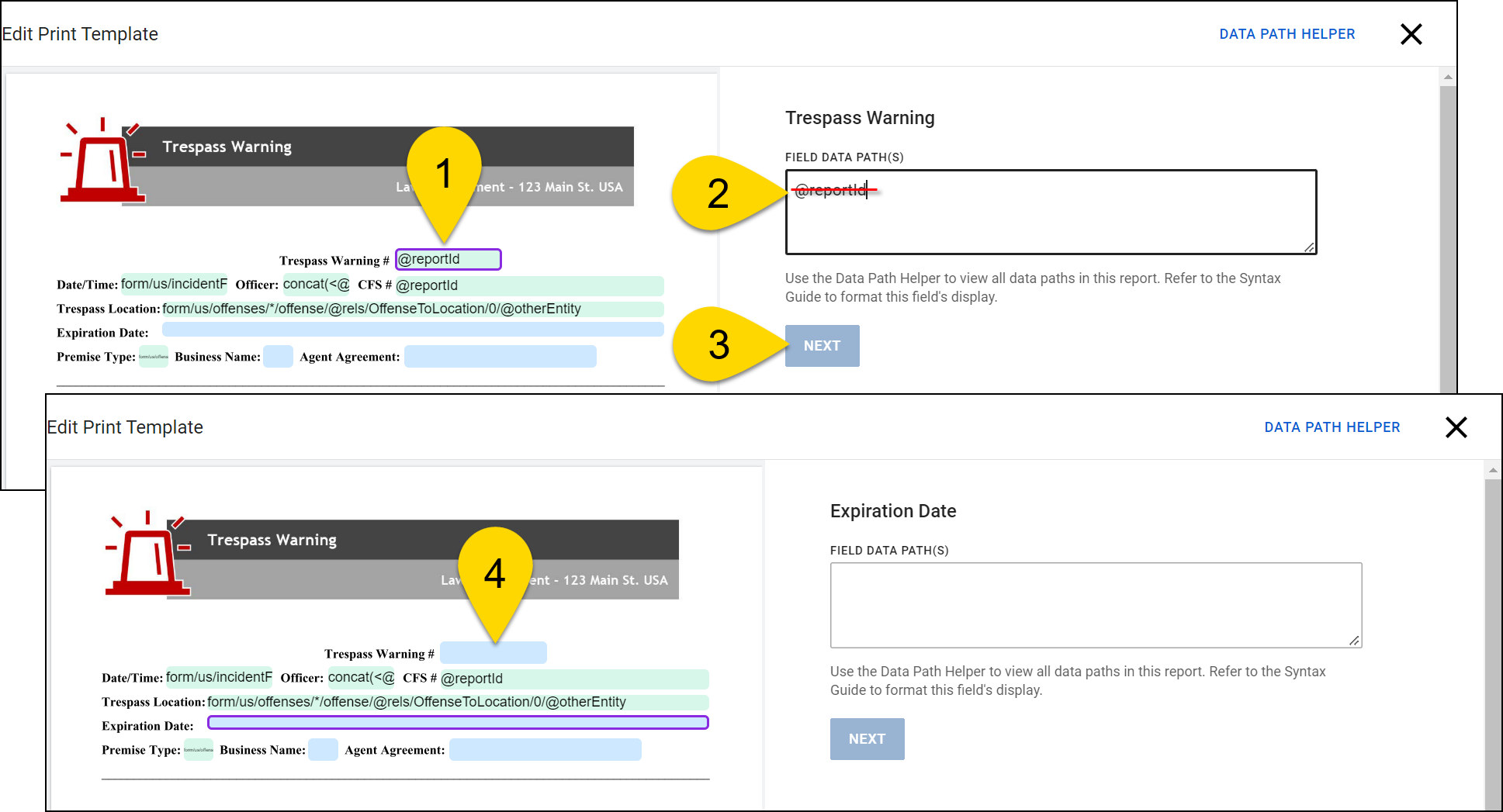Click the empty Expiration Date data path box
The width and height of the screenshot is (1503, 812).
1096,605
